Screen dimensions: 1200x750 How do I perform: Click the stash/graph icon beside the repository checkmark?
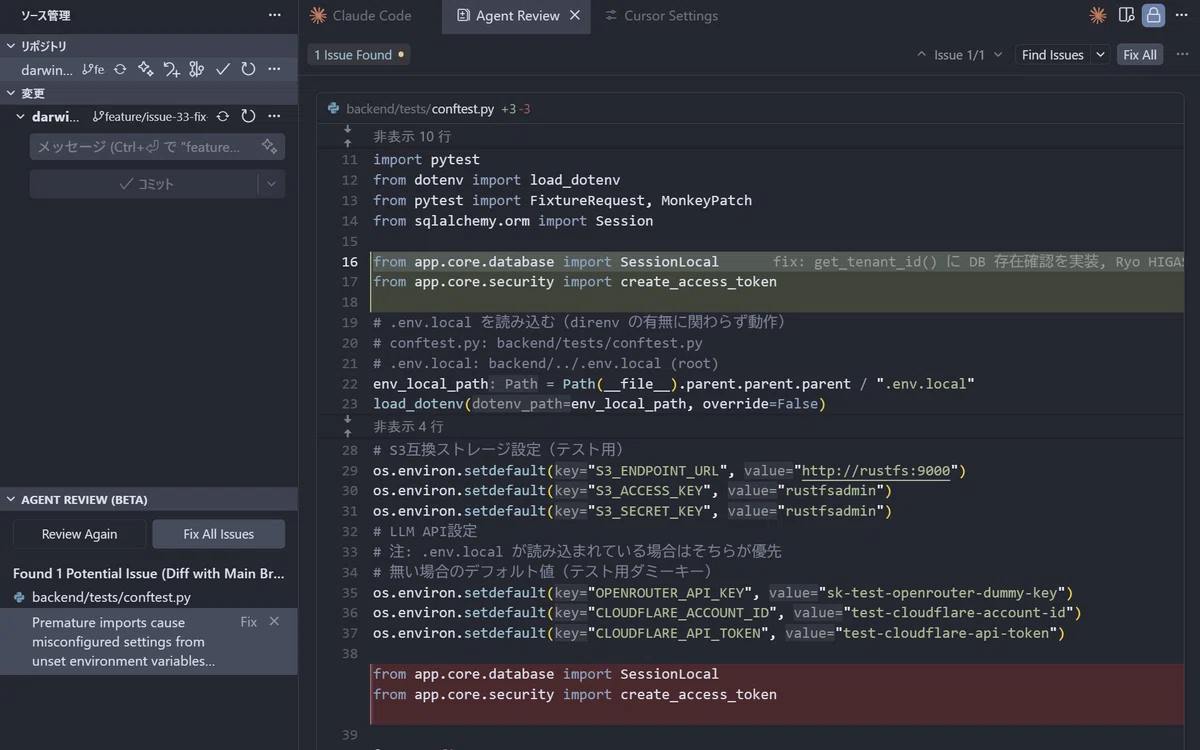pos(197,69)
